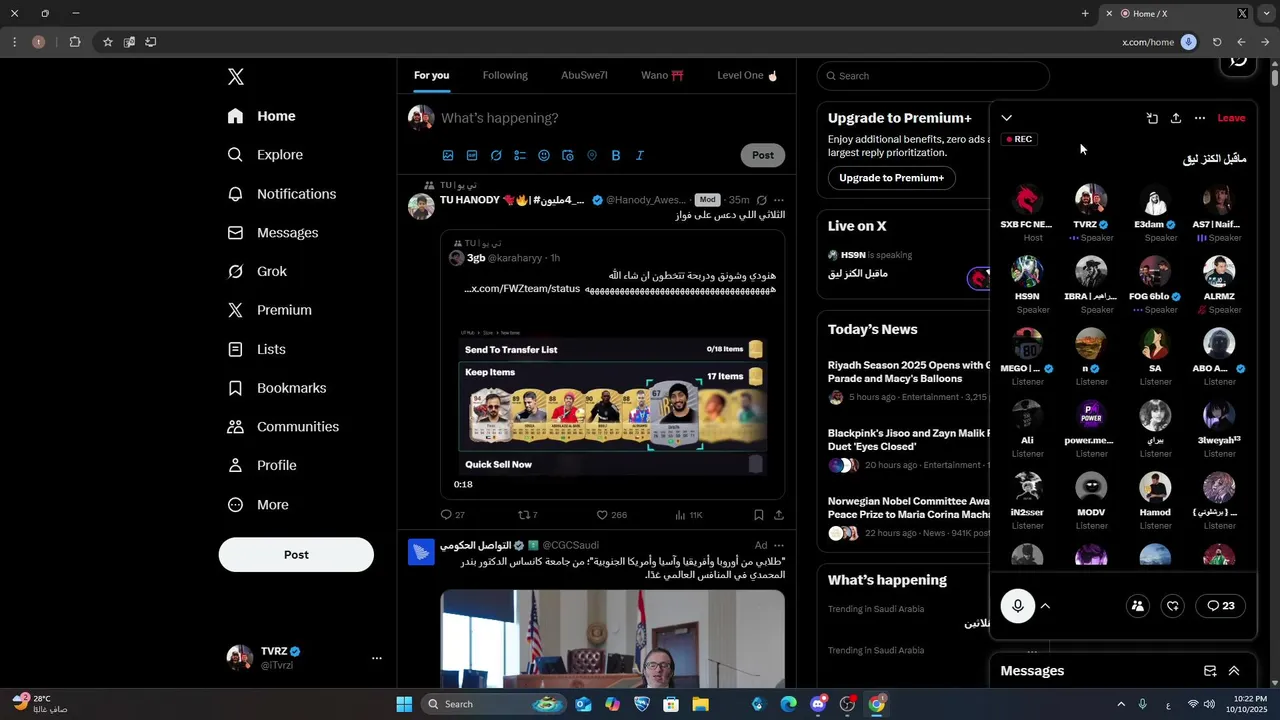This screenshot has width=1280, height=720.
Task: Send a heart reaction in the Space
Action: 1173,606
